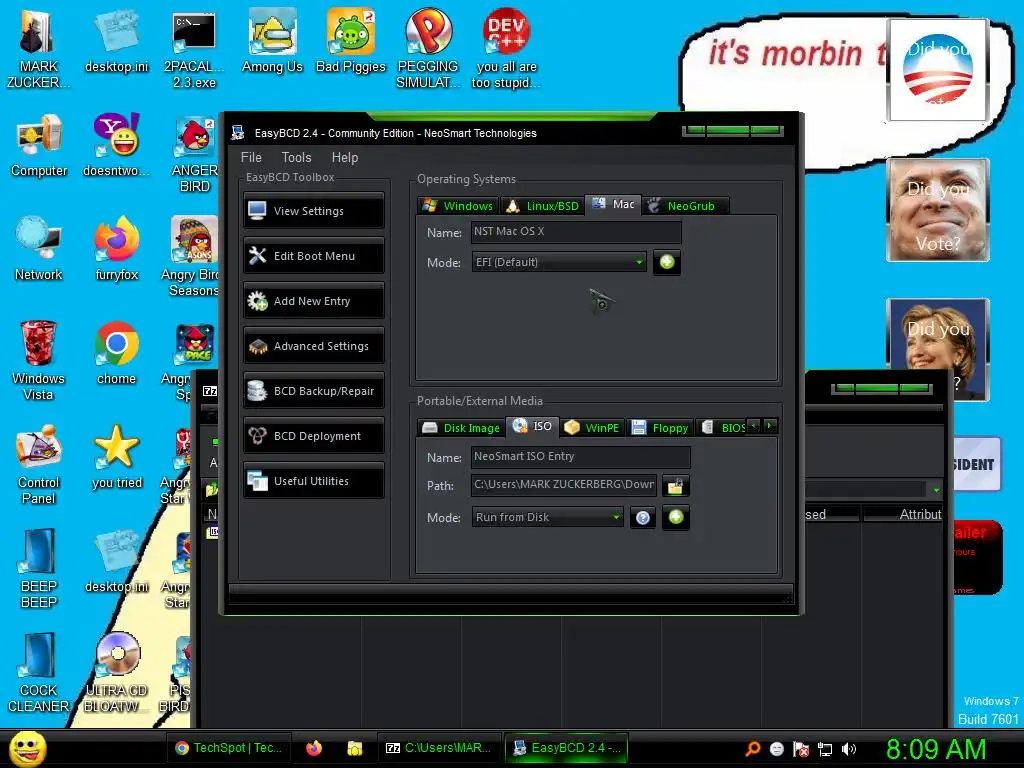Select the ISO tab
Image resolution: width=1024 pixels, height=768 pixels.
(533, 426)
